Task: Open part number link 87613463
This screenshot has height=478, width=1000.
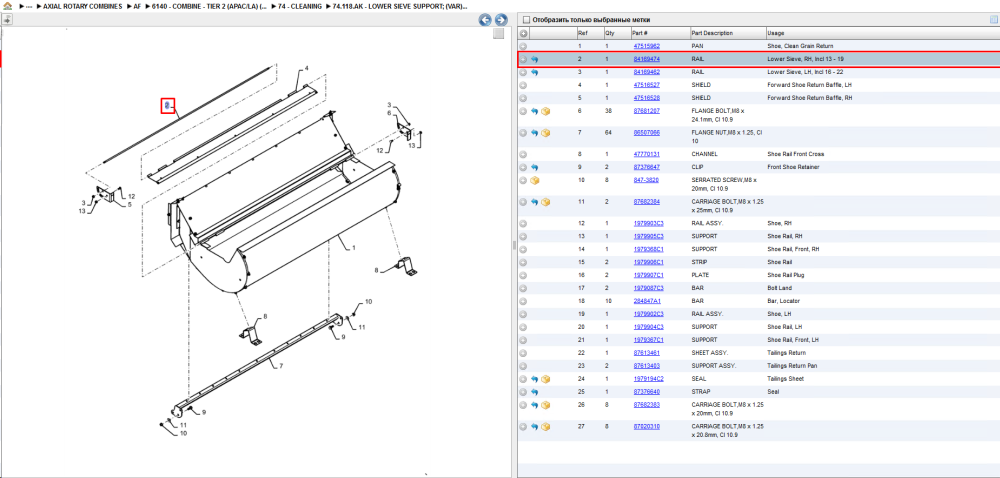Action: coord(646,366)
